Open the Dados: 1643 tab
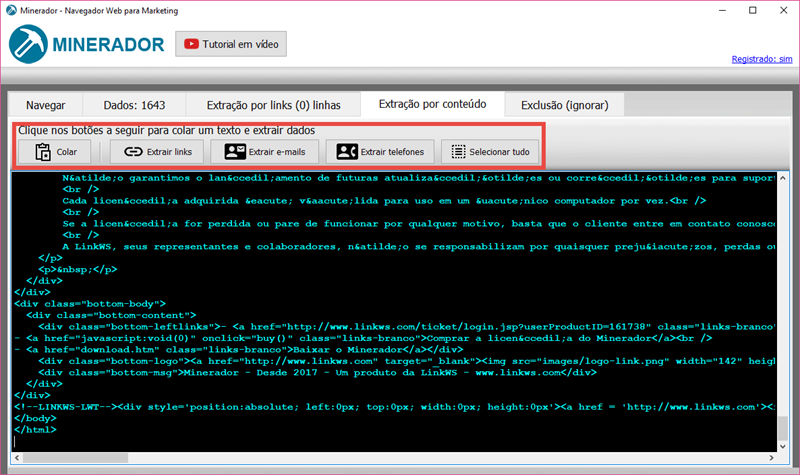The width and height of the screenshot is (800, 475). 134,105
